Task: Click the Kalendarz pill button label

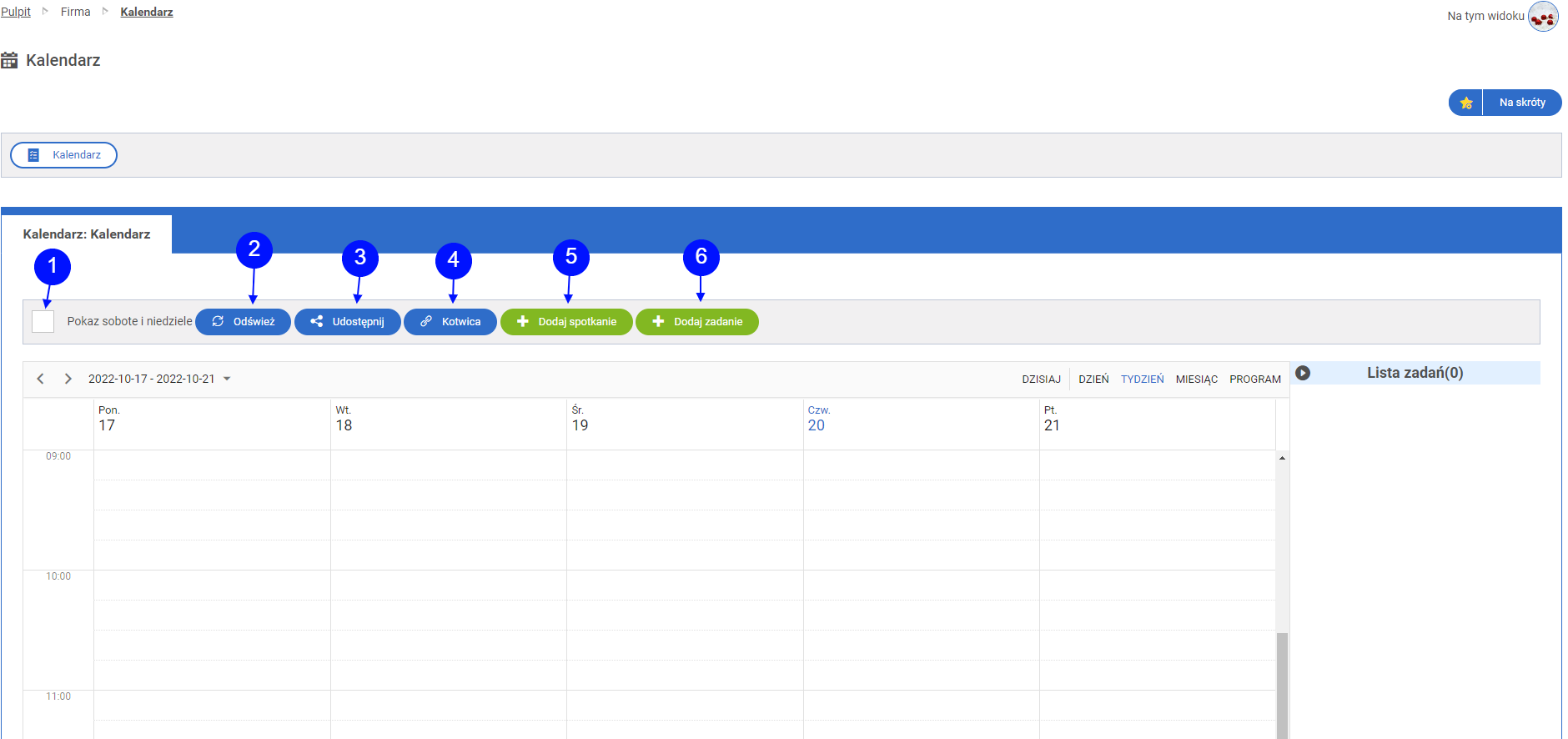Action: (x=77, y=155)
